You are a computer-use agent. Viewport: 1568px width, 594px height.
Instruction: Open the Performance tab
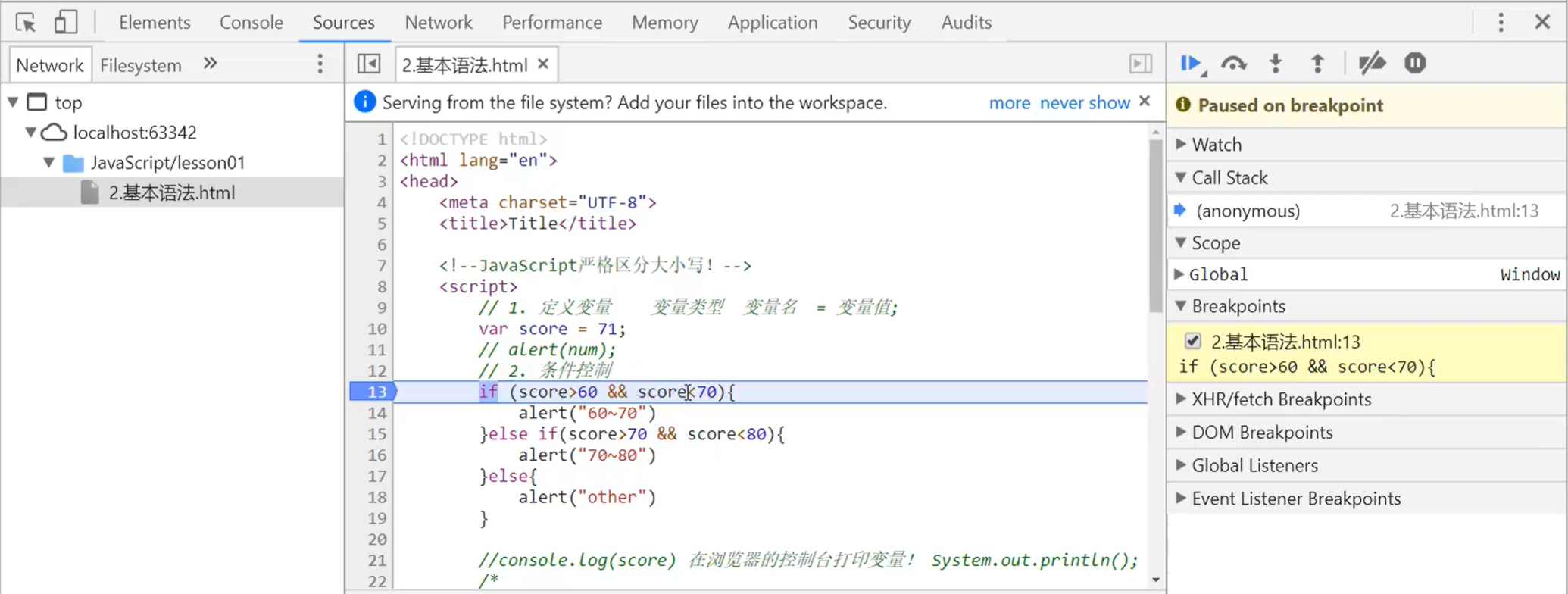(x=552, y=22)
